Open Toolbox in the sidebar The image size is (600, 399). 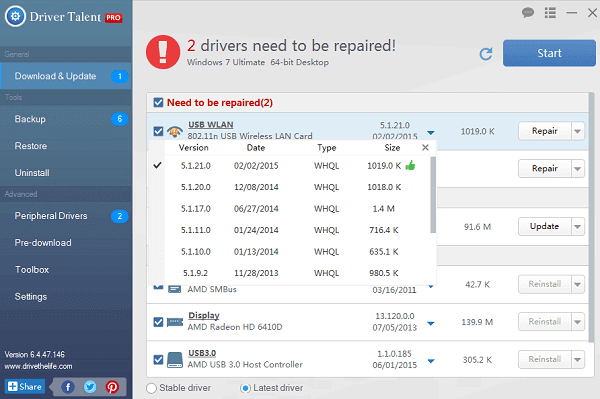coord(66,270)
